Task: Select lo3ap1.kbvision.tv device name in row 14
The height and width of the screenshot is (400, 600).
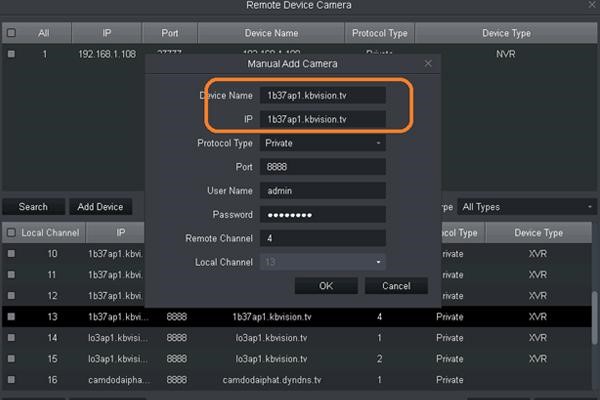Action: coord(271,338)
